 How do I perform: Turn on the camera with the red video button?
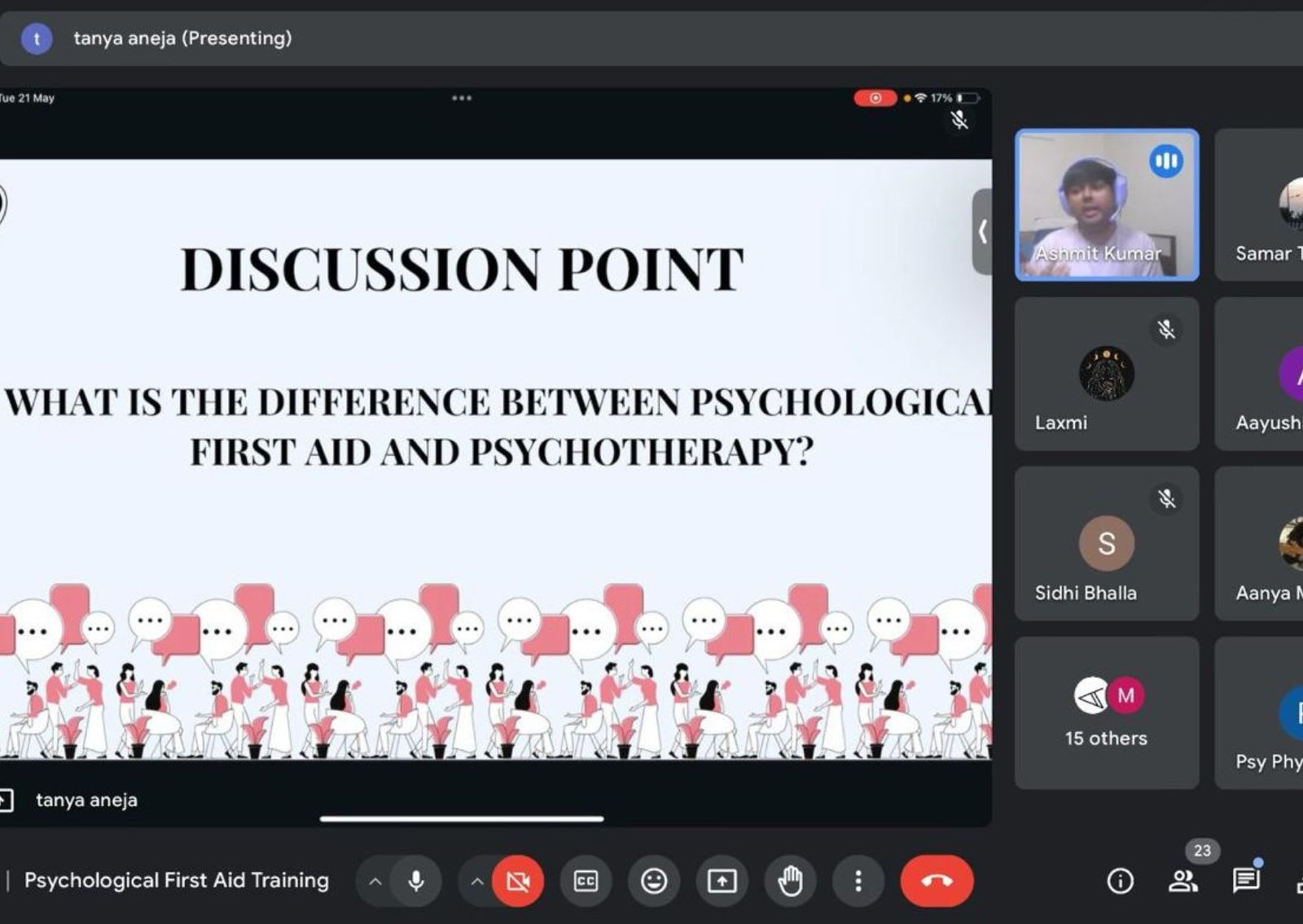pyautogui.click(x=518, y=881)
